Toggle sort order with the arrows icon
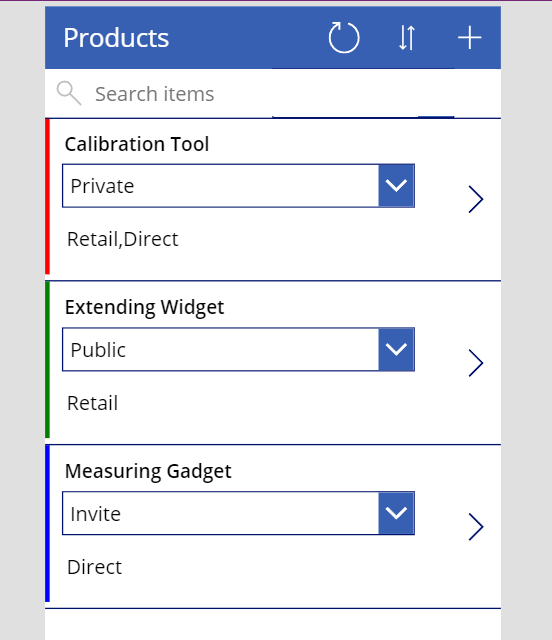The width and height of the screenshot is (552, 640). tap(407, 38)
